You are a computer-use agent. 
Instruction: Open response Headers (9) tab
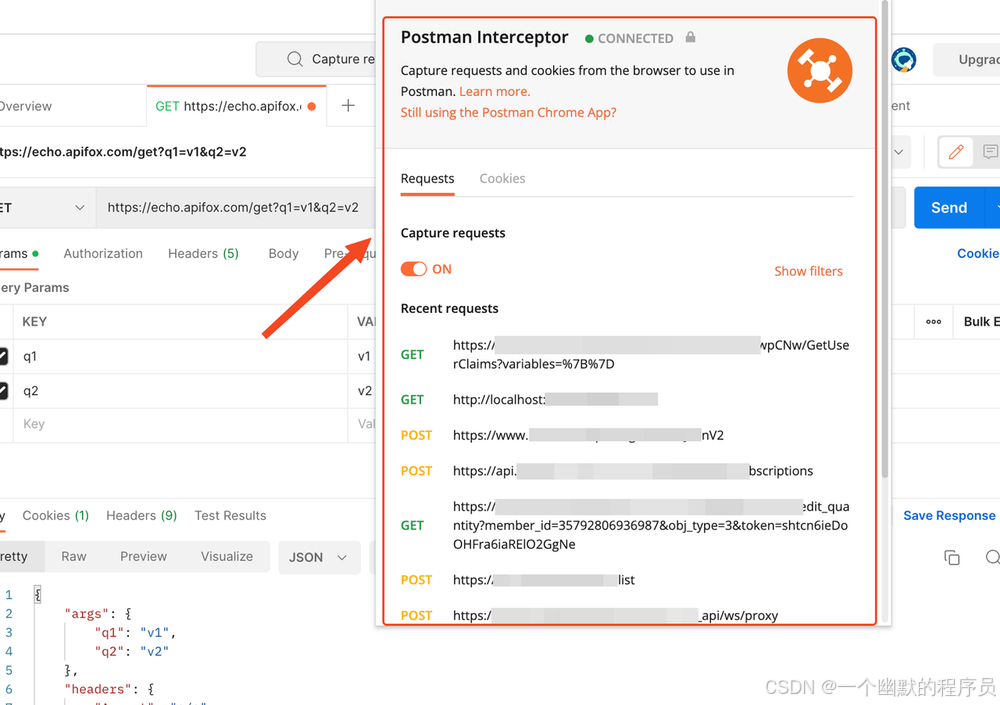(x=142, y=516)
